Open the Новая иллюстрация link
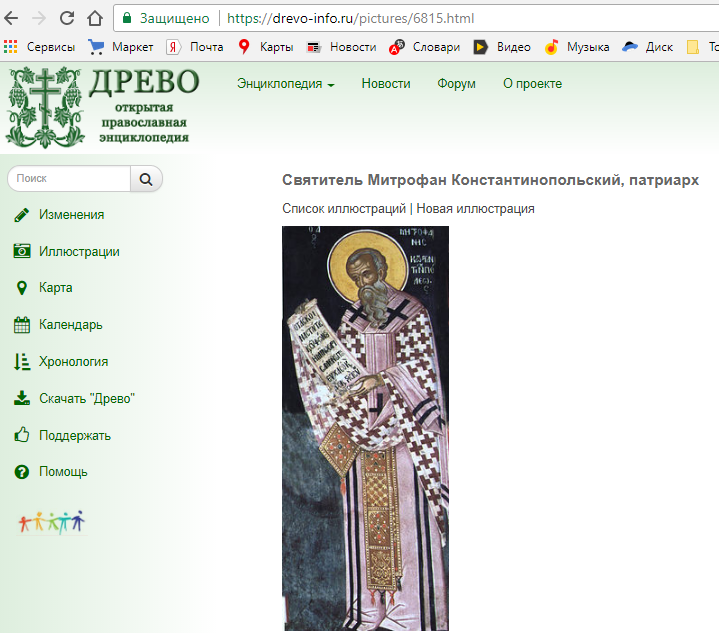Image resolution: width=719 pixels, height=633 pixels. click(x=476, y=209)
